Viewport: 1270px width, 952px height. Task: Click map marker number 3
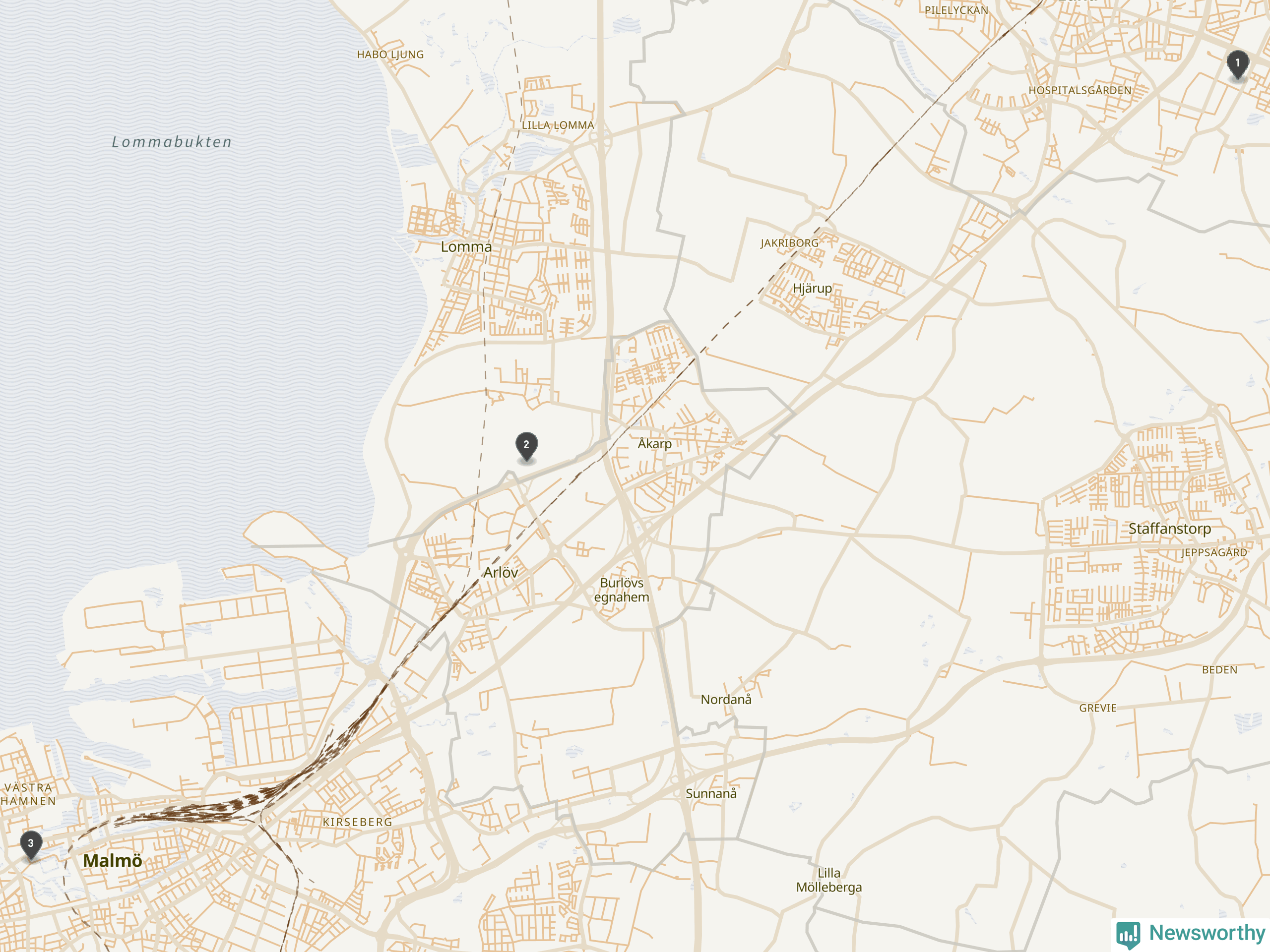31,845
